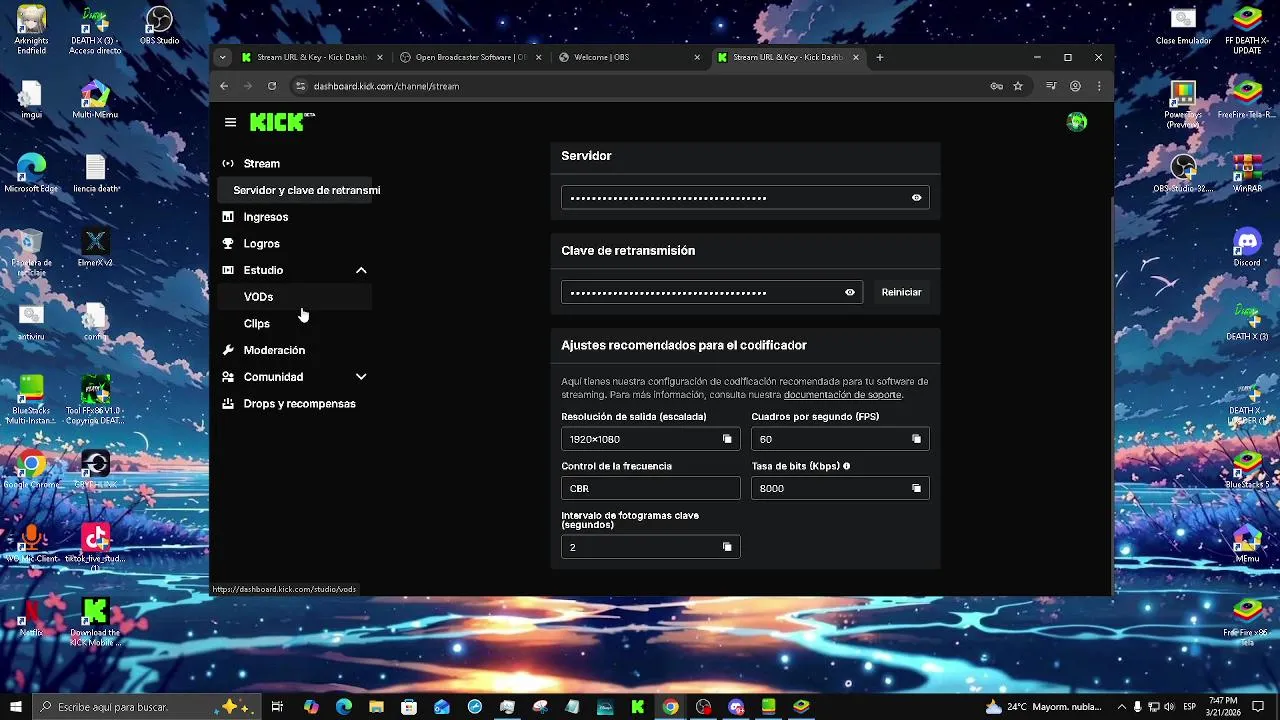Screen dimensions: 1280x720
Task: Open OBS Studio desktop shortcut
Action: [x=159, y=27]
